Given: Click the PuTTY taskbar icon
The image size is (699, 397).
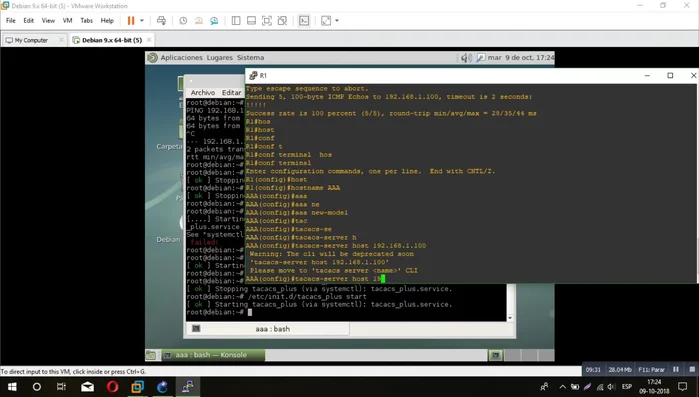Looking at the screenshot, I should tap(188, 387).
